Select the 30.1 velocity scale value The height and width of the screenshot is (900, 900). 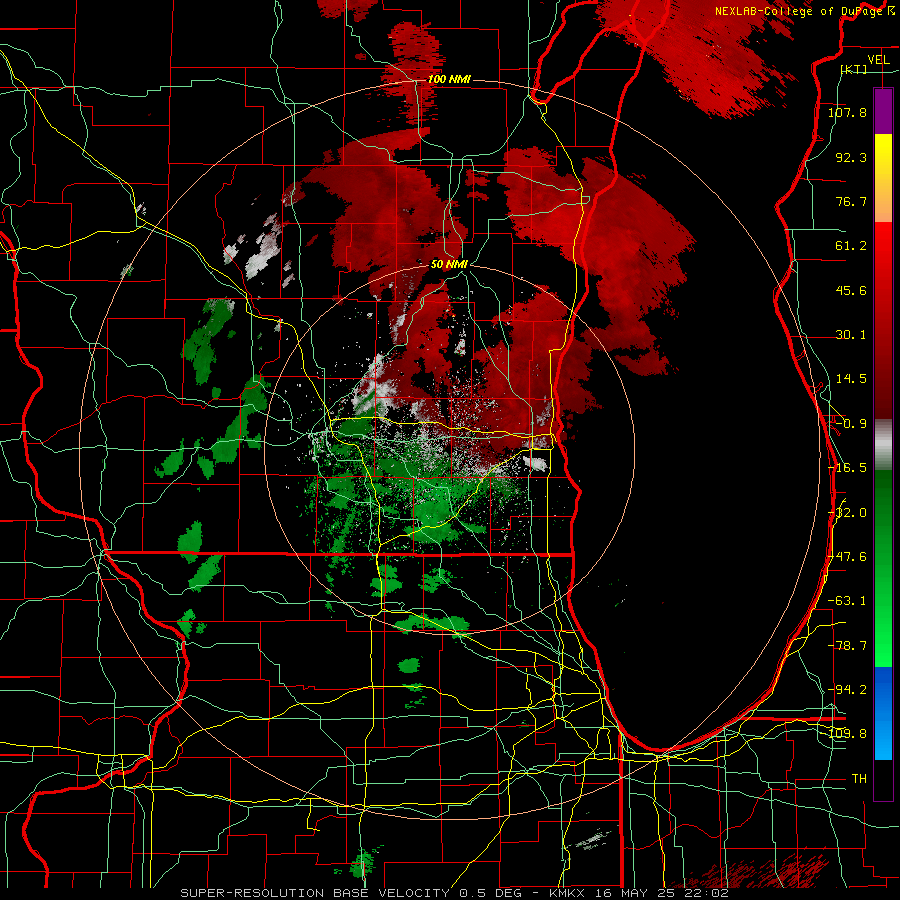click(x=851, y=335)
